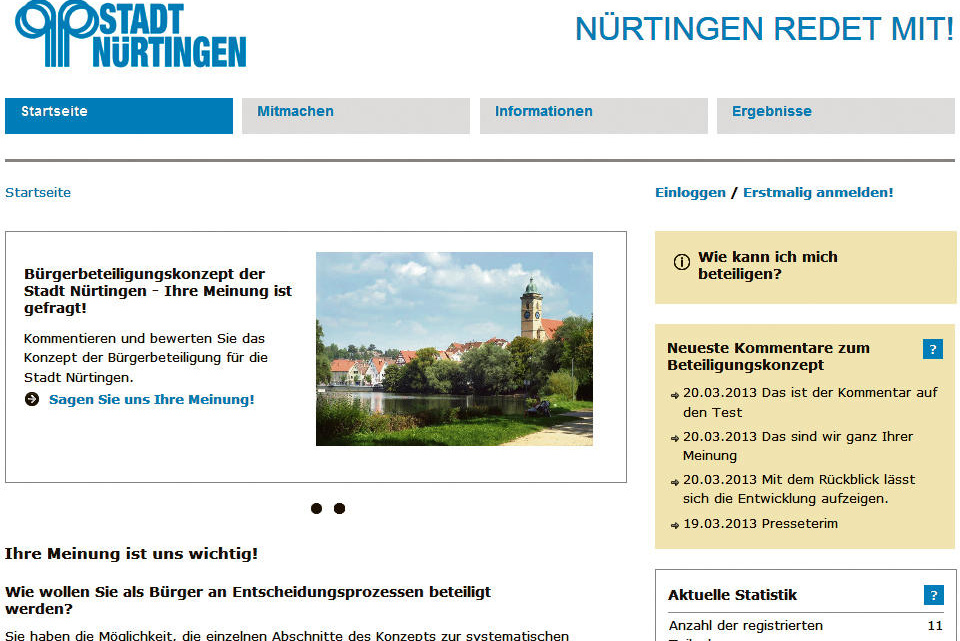Click the Startseite breadcrumb link

(38, 193)
